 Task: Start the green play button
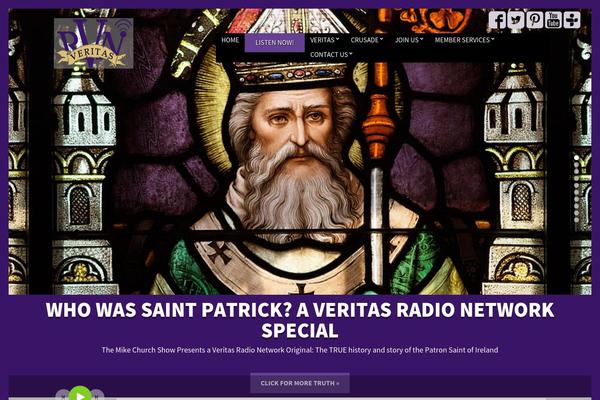80,394
